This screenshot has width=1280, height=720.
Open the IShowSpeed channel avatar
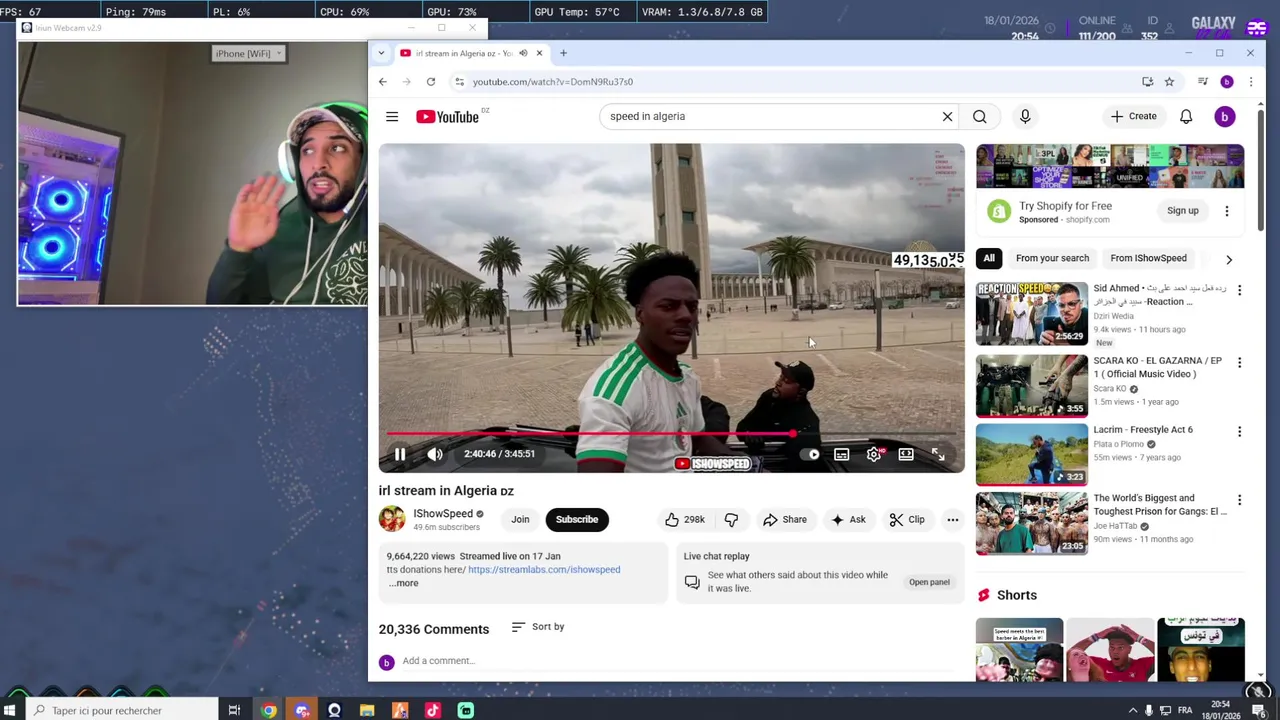392,519
